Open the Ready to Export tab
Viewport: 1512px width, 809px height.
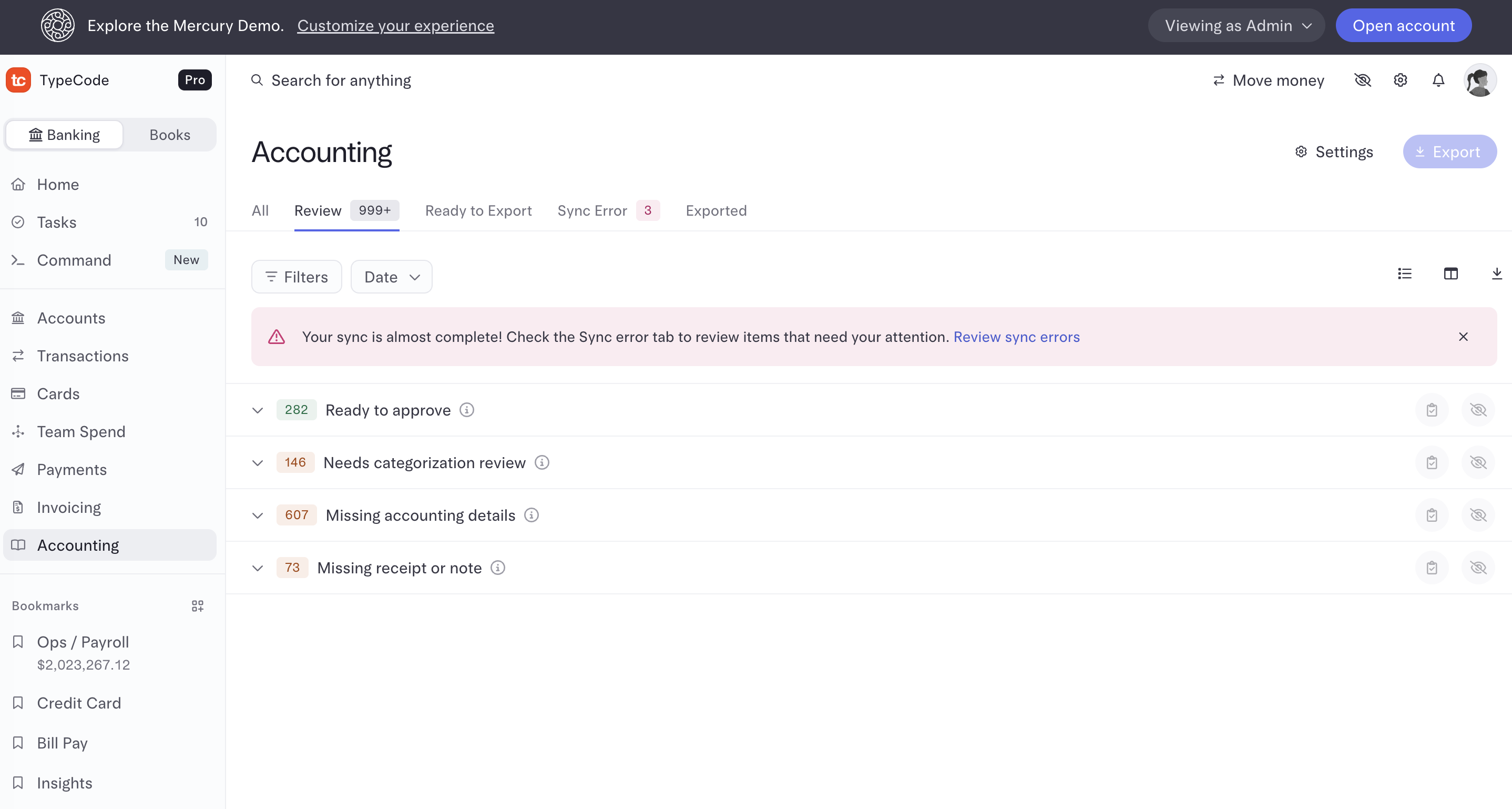tap(478, 211)
